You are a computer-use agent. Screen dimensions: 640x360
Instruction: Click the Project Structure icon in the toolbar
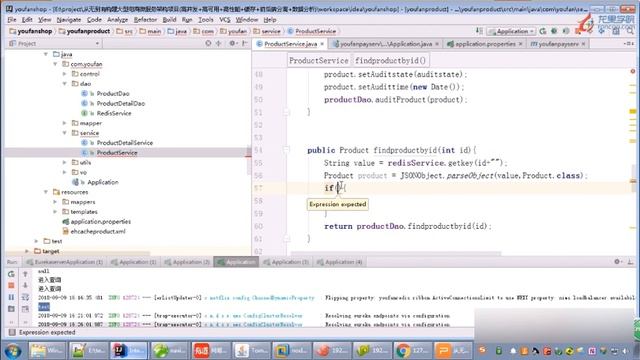click(x=616, y=31)
